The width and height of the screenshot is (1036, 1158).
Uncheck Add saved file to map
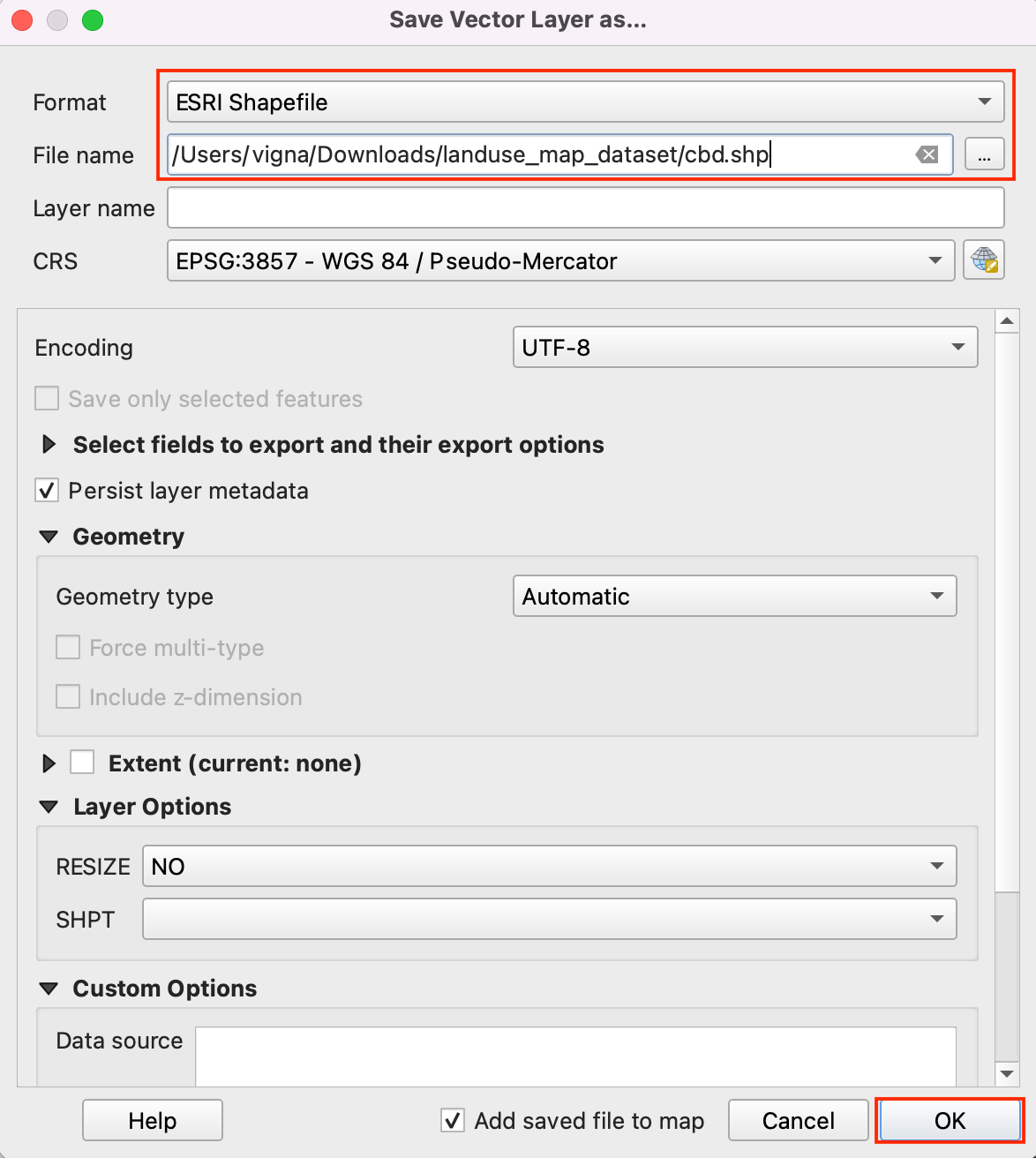click(453, 1121)
